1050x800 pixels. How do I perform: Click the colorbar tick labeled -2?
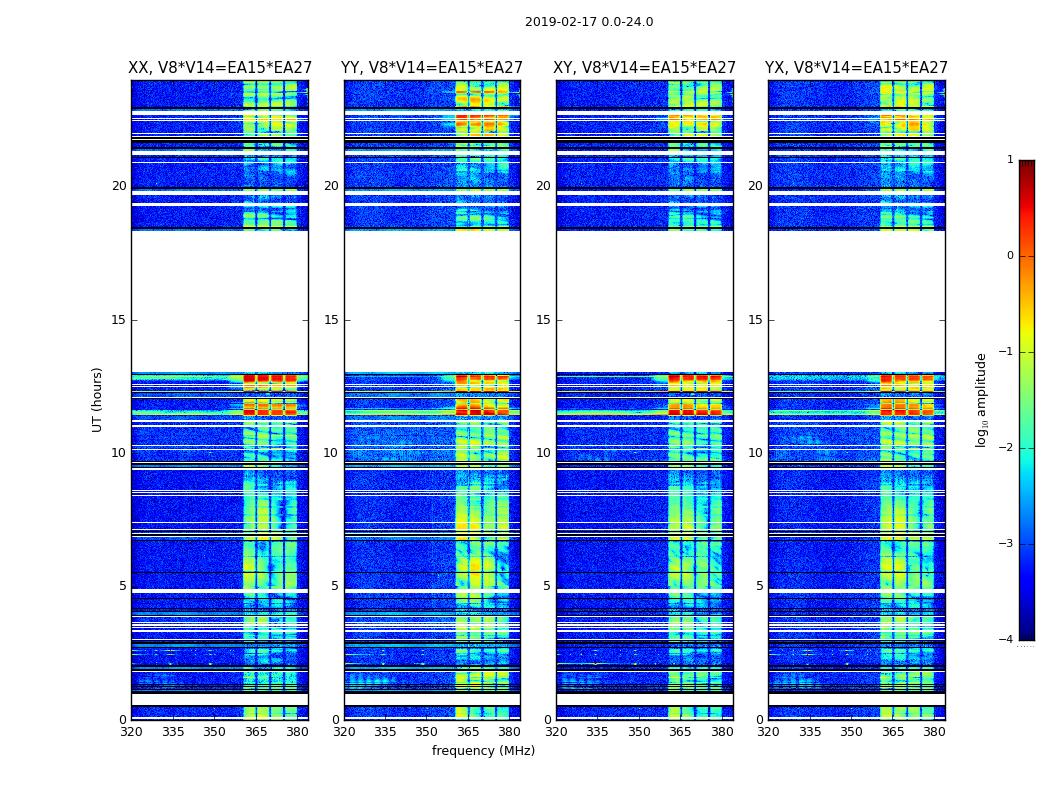click(x=1008, y=448)
